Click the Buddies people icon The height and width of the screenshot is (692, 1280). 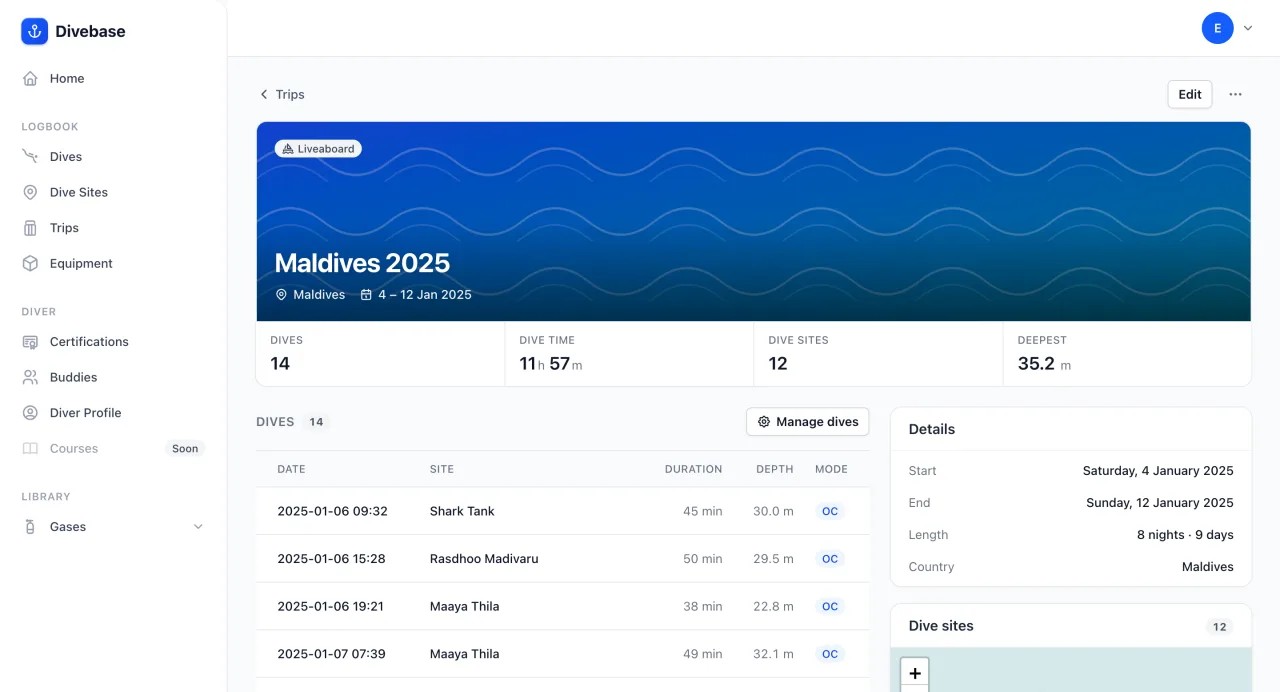pos(30,377)
